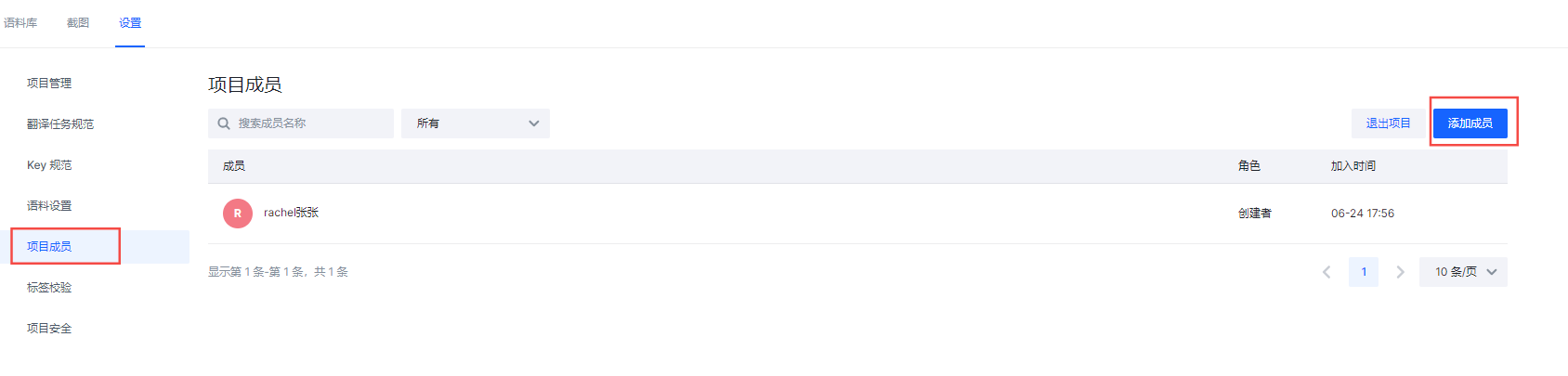
Task: Open 翻译任务规范 settings
Action: pyautogui.click(x=60, y=124)
